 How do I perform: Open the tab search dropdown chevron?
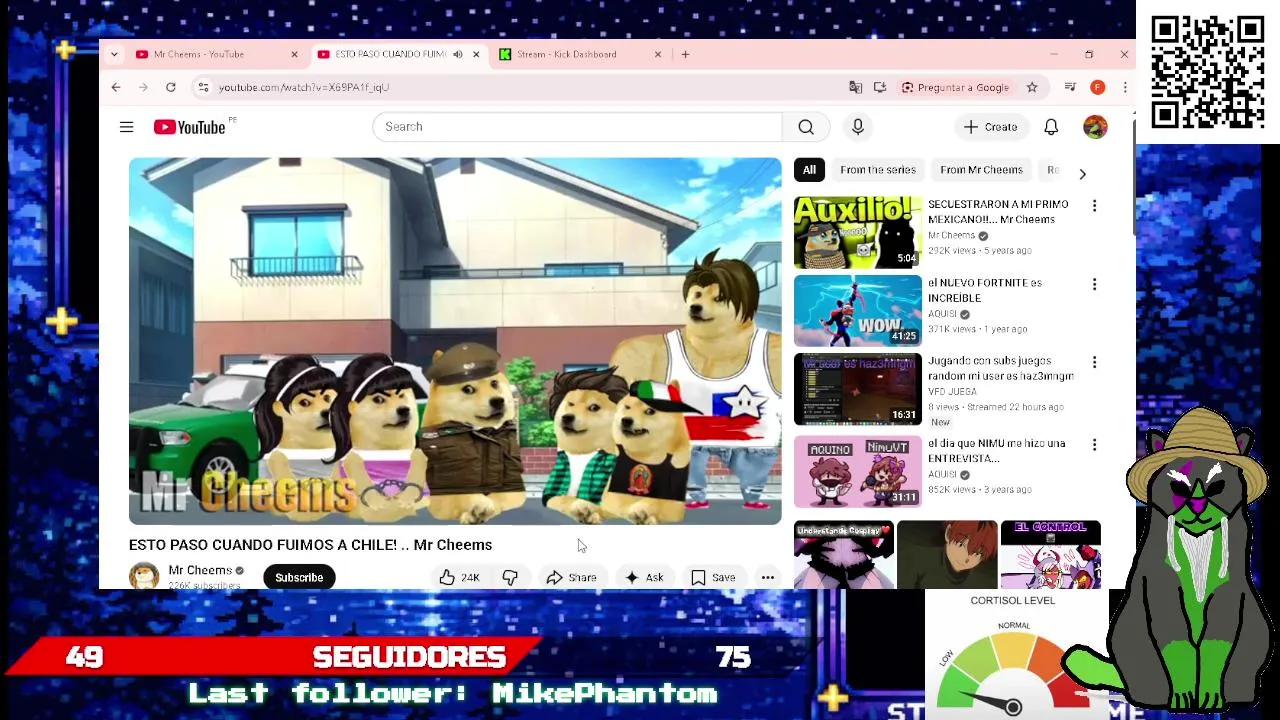(114, 54)
